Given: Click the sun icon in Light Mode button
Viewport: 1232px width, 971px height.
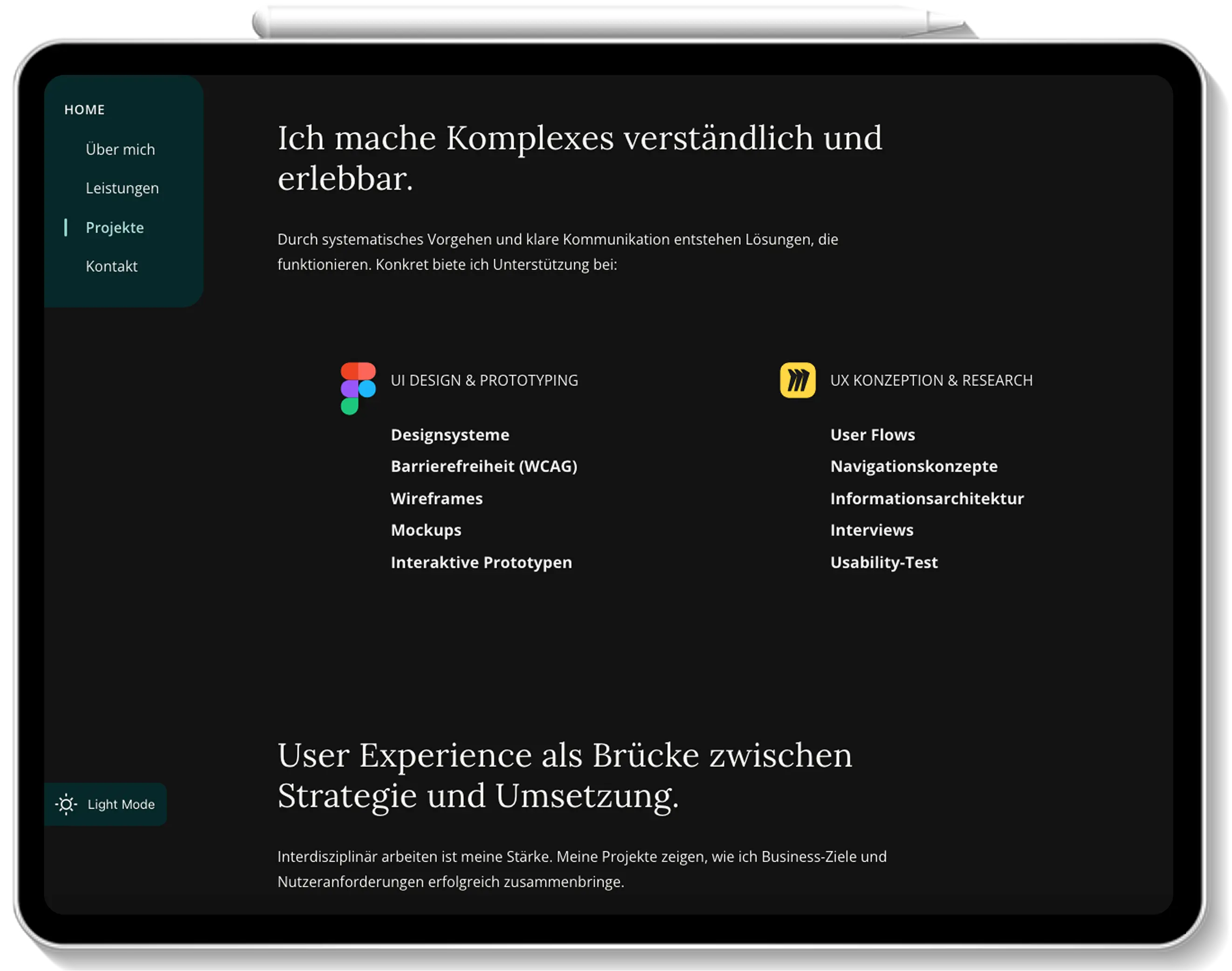Looking at the screenshot, I should 67,804.
